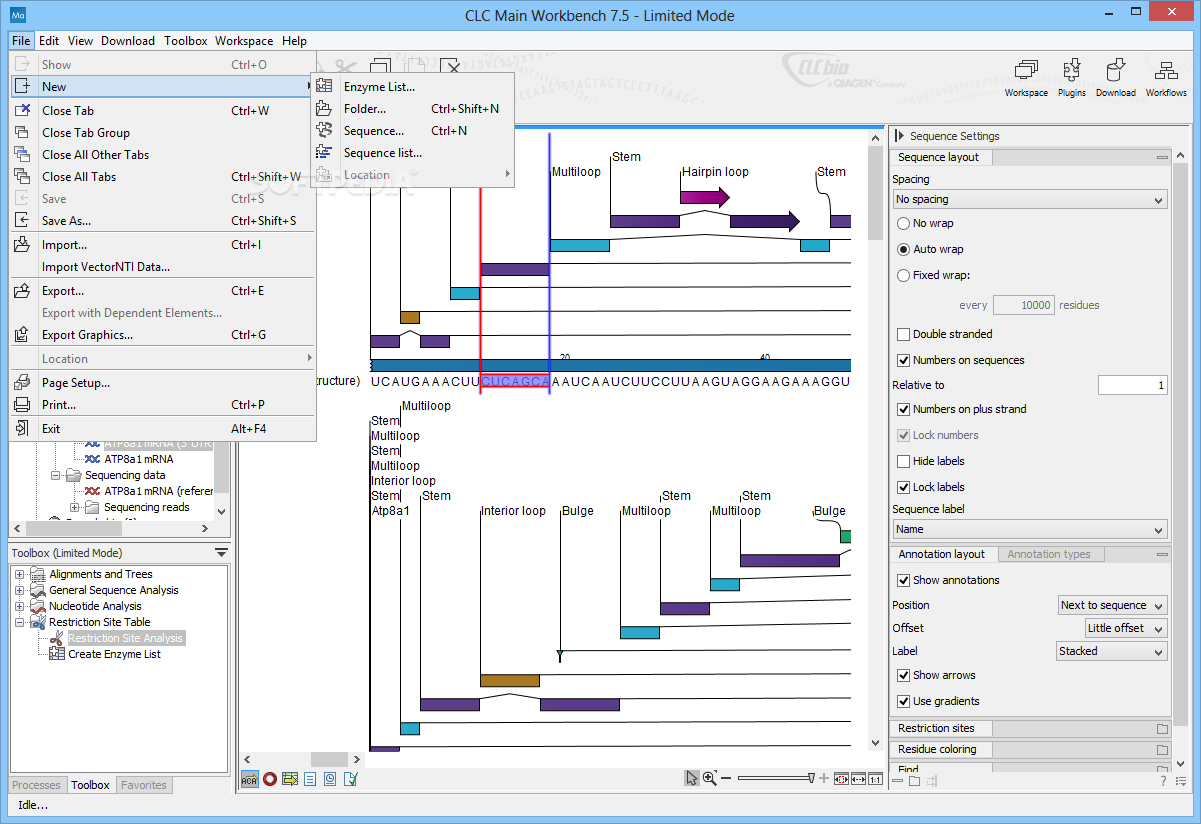Image resolution: width=1201 pixels, height=824 pixels.
Task: Click the zoom out minus icon
Action: click(x=727, y=779)
